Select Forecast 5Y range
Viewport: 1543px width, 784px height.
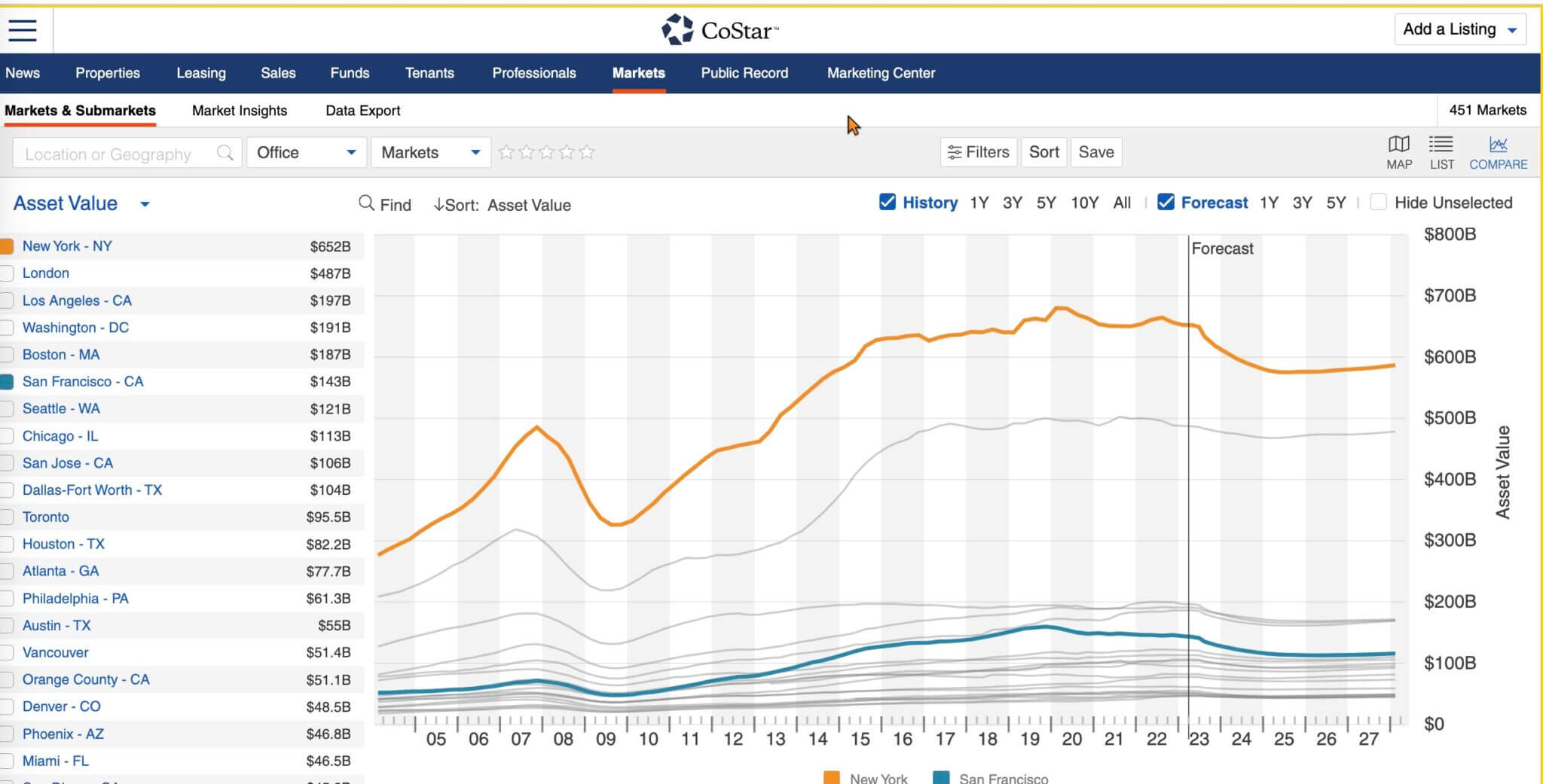coord(1336,203)
